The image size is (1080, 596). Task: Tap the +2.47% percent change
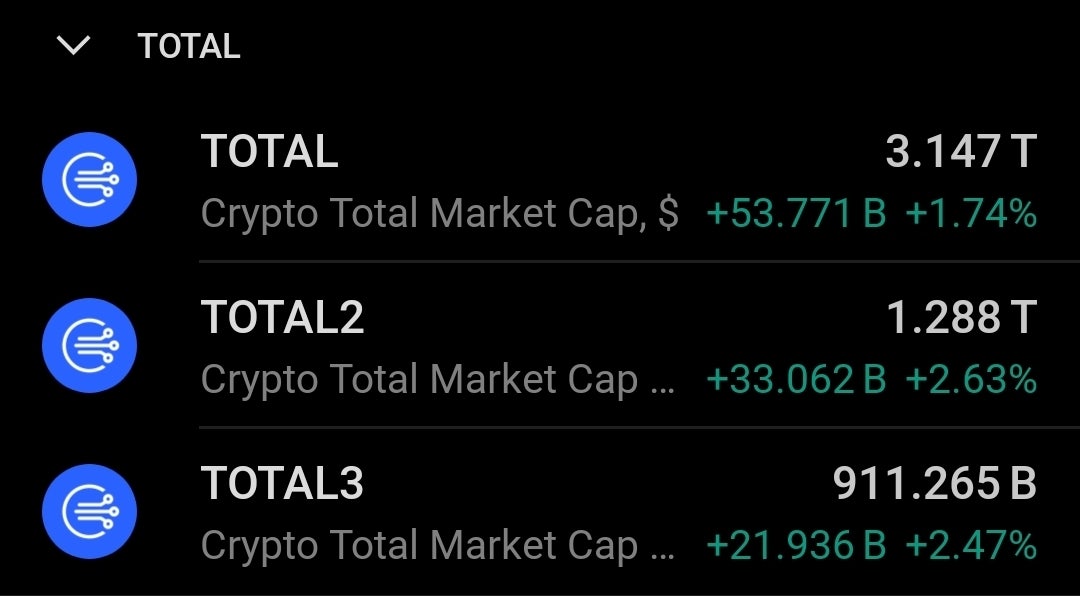[x=971, y=546]
